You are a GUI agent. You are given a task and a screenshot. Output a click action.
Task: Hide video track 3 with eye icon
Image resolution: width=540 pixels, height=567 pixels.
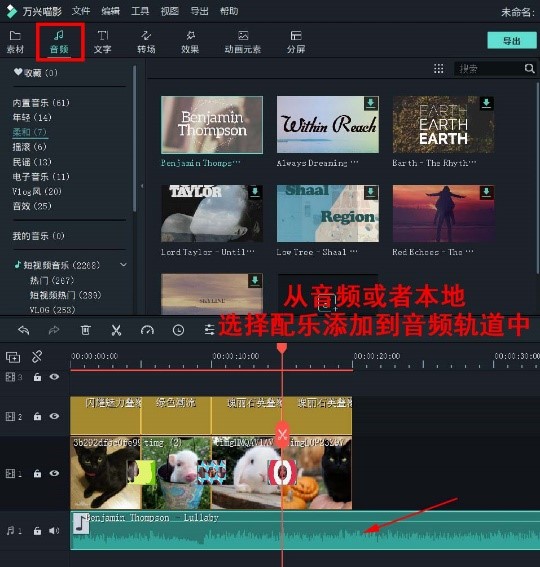click(x=54, y=377)
